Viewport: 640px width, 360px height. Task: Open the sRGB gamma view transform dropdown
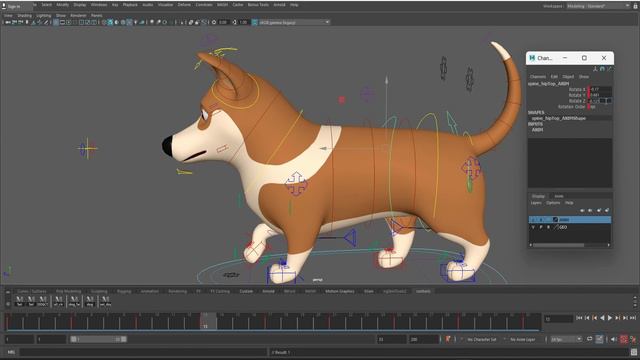pos(294,22)
